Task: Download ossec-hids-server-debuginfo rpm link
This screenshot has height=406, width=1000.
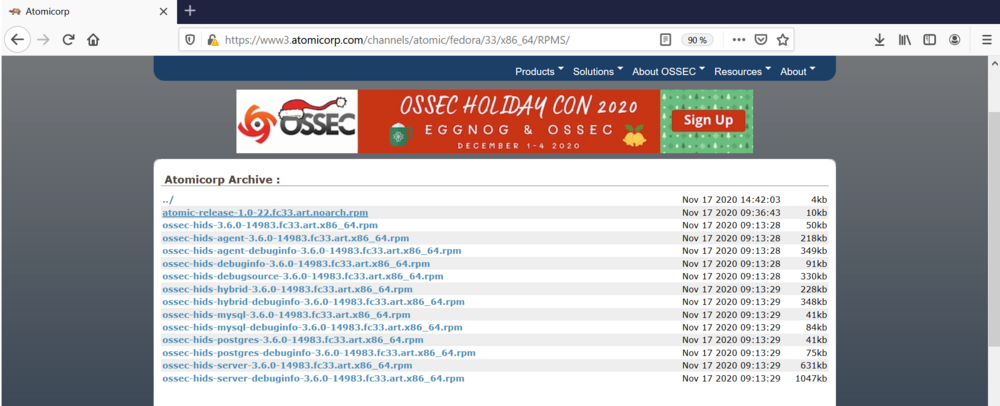Action: pos(313,379)
